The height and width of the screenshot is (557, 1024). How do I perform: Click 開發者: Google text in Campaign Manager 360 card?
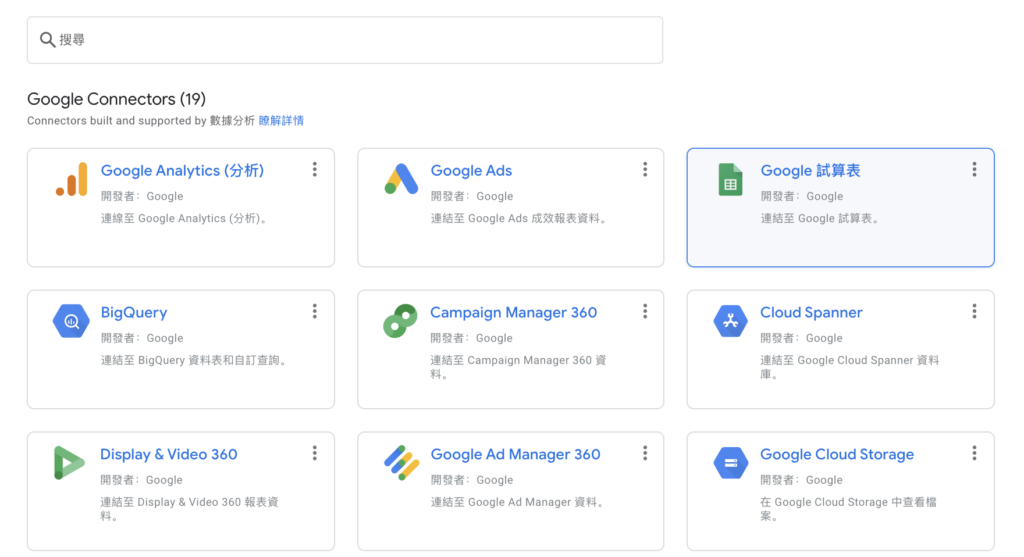click(x=471, y=338)
